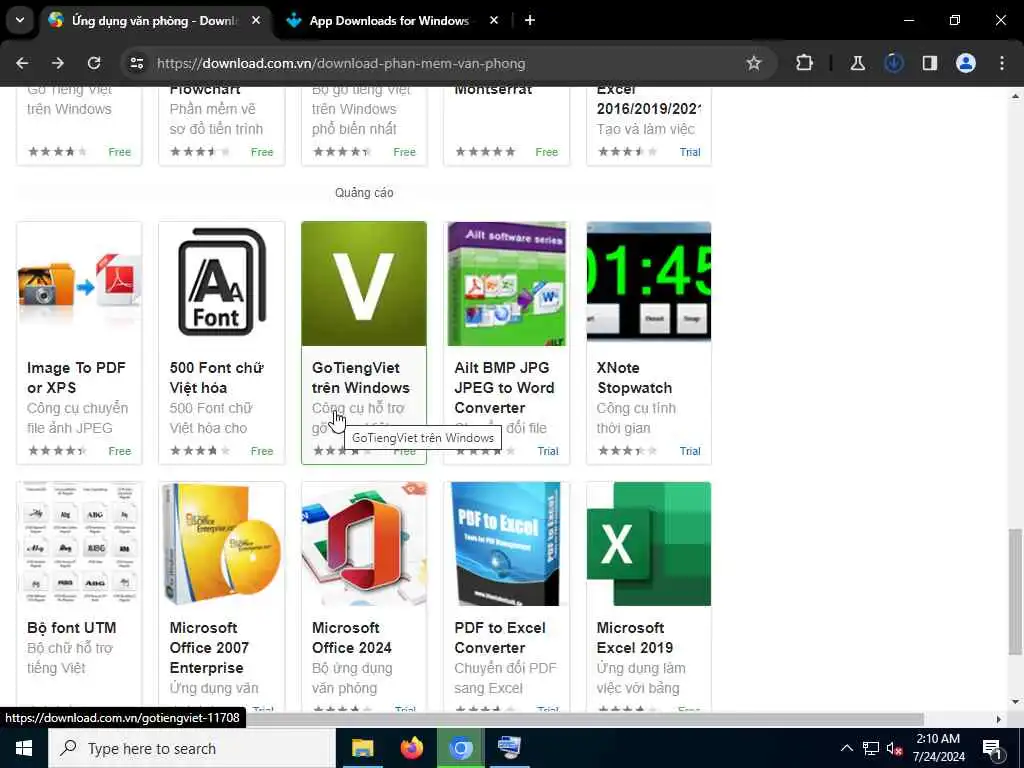
Task: Click the Image To PDF or XPS title
Action: click(76, 377)
